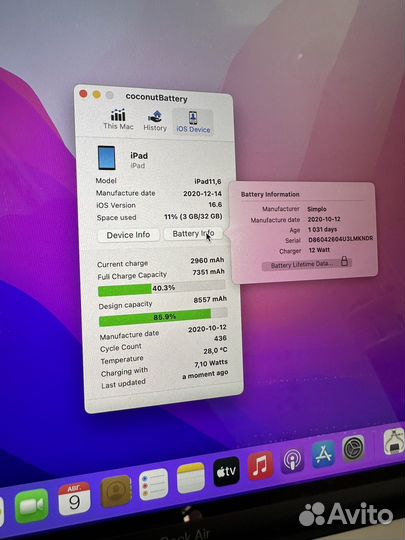
Task: Launch Notes from the Dock
Action: 190,477
